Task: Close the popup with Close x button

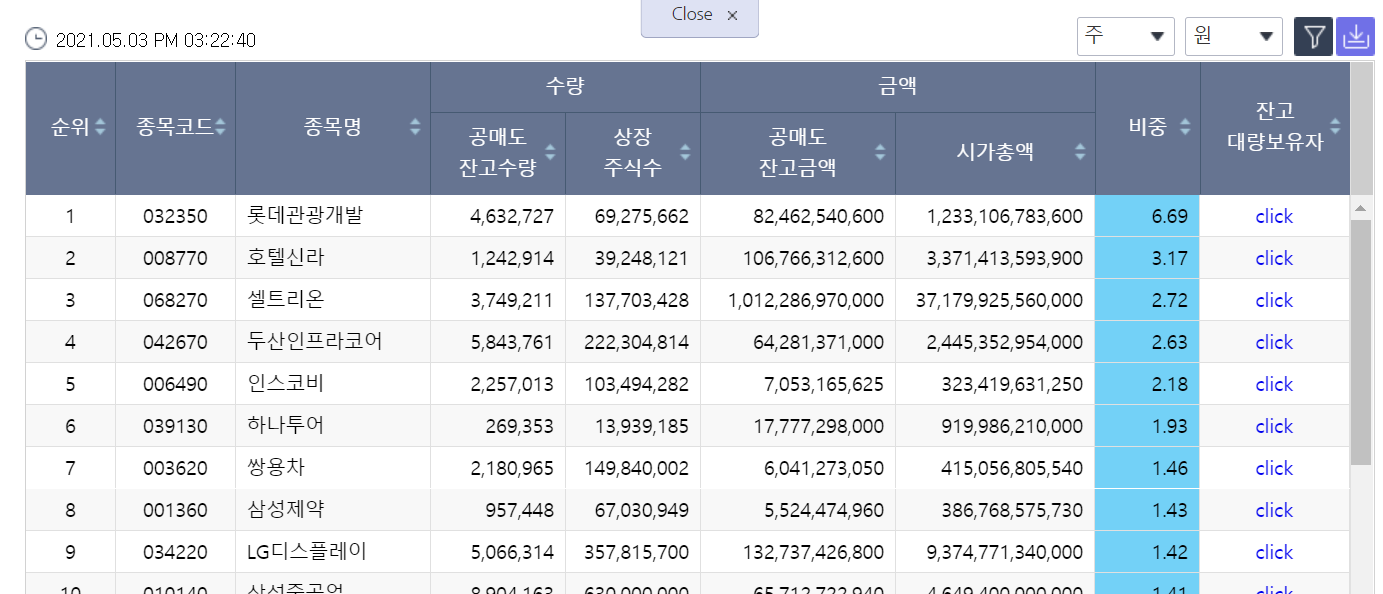Action: pyautogui.click(x=700, y=17)
